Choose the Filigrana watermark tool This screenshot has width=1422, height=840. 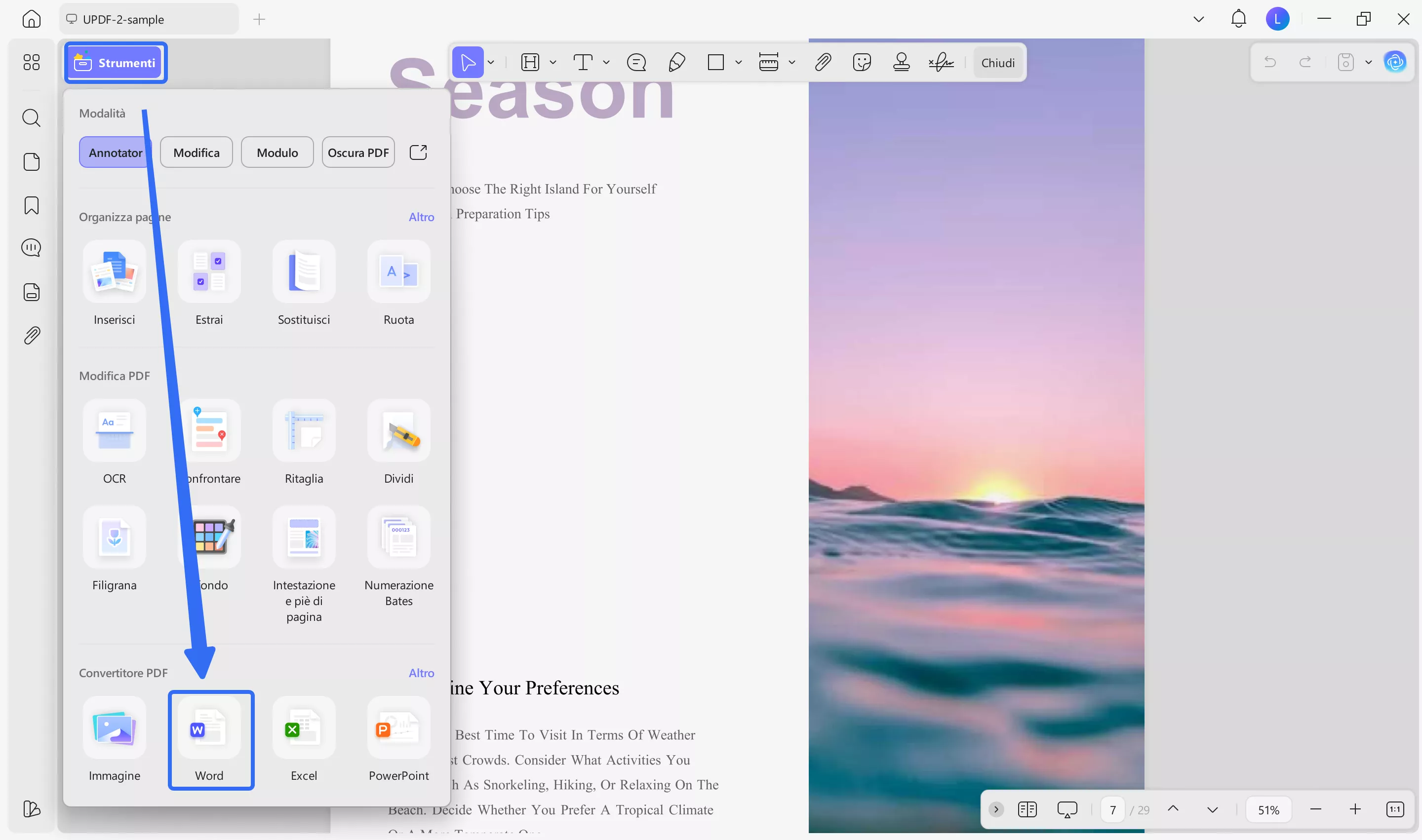pyautogui.click(x=115, y=538)
